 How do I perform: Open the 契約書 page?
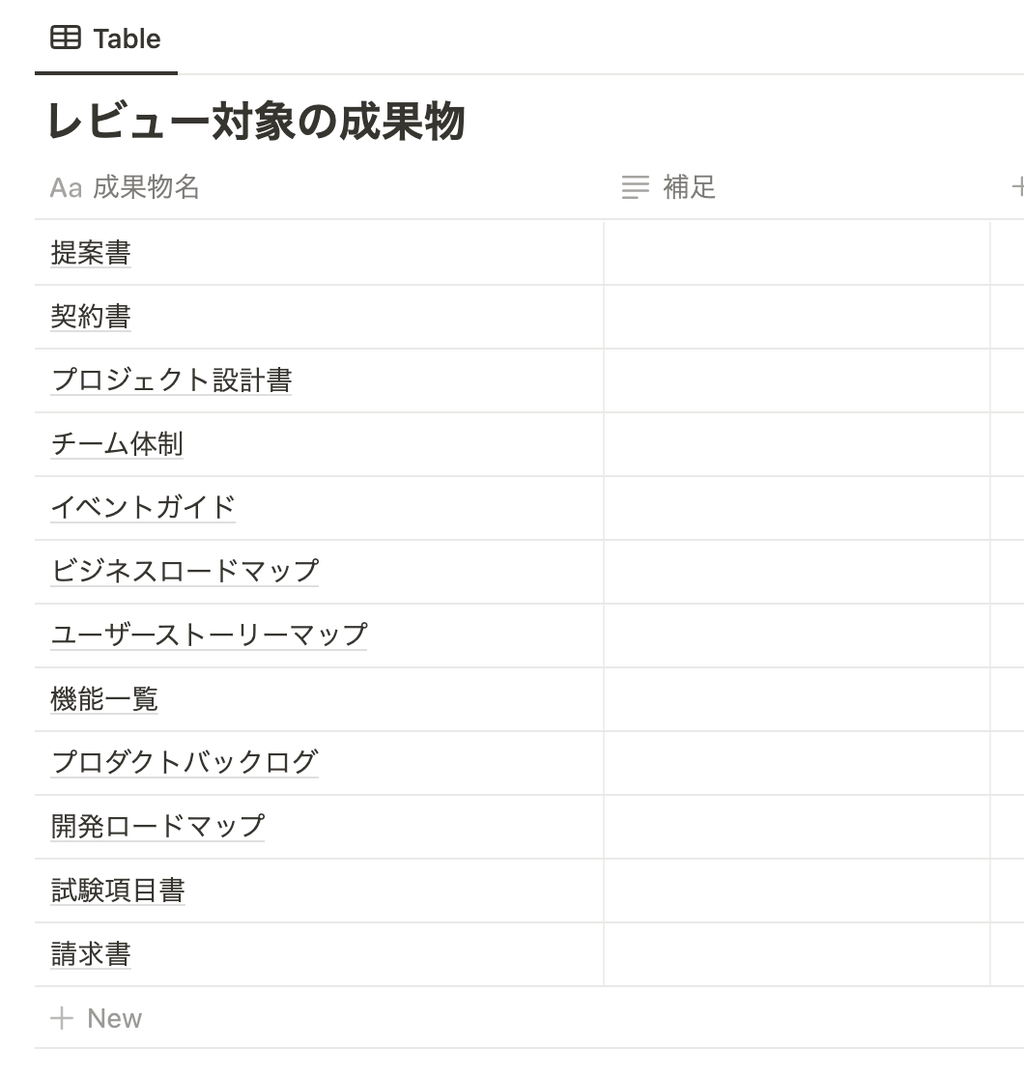[x=91, y=317]
